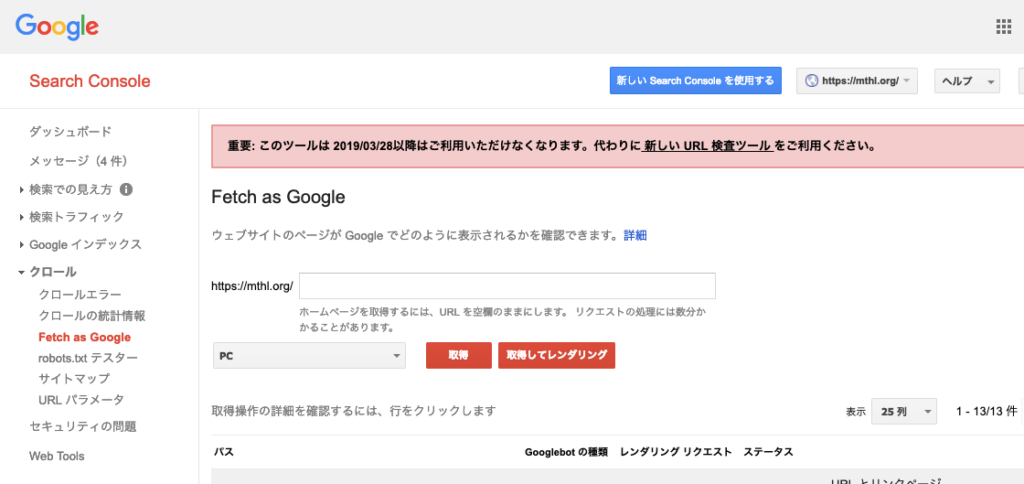Open URL パラメータ in sidebar
Screen dimensions: 1024x484
[x=81, y=400]
